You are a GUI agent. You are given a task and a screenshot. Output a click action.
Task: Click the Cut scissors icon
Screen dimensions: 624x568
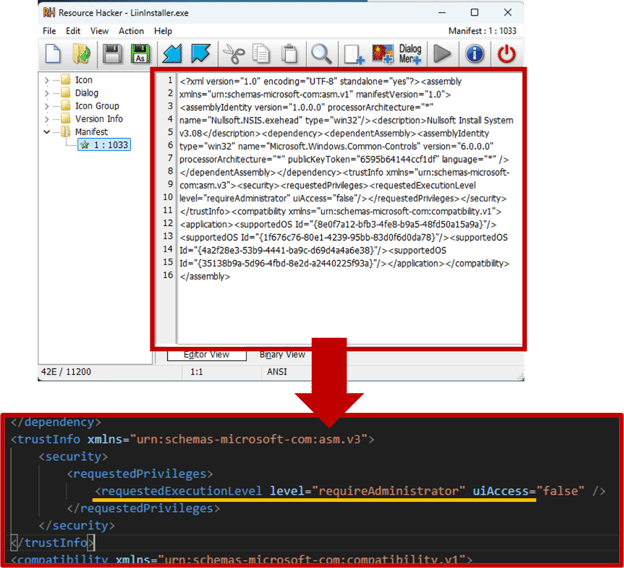[x=234, y=54]
